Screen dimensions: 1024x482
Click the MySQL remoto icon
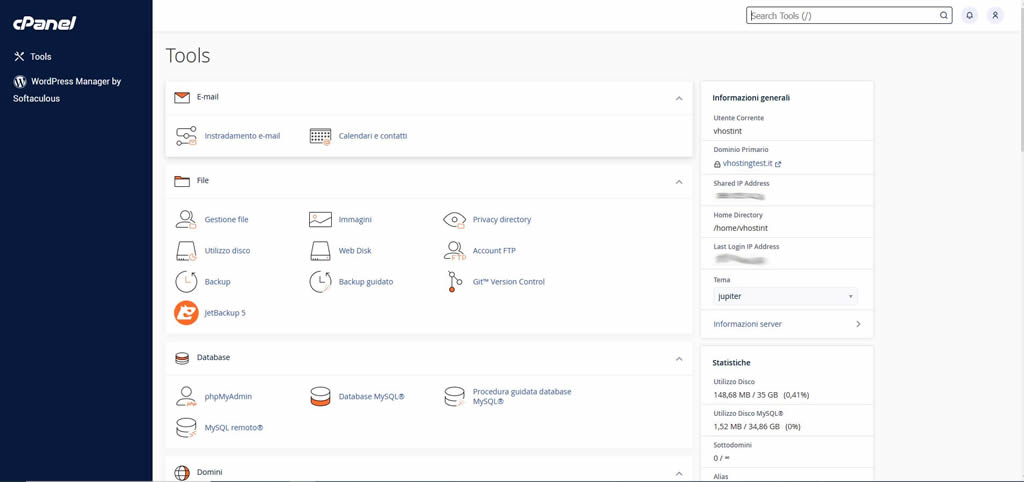[186, 428]
